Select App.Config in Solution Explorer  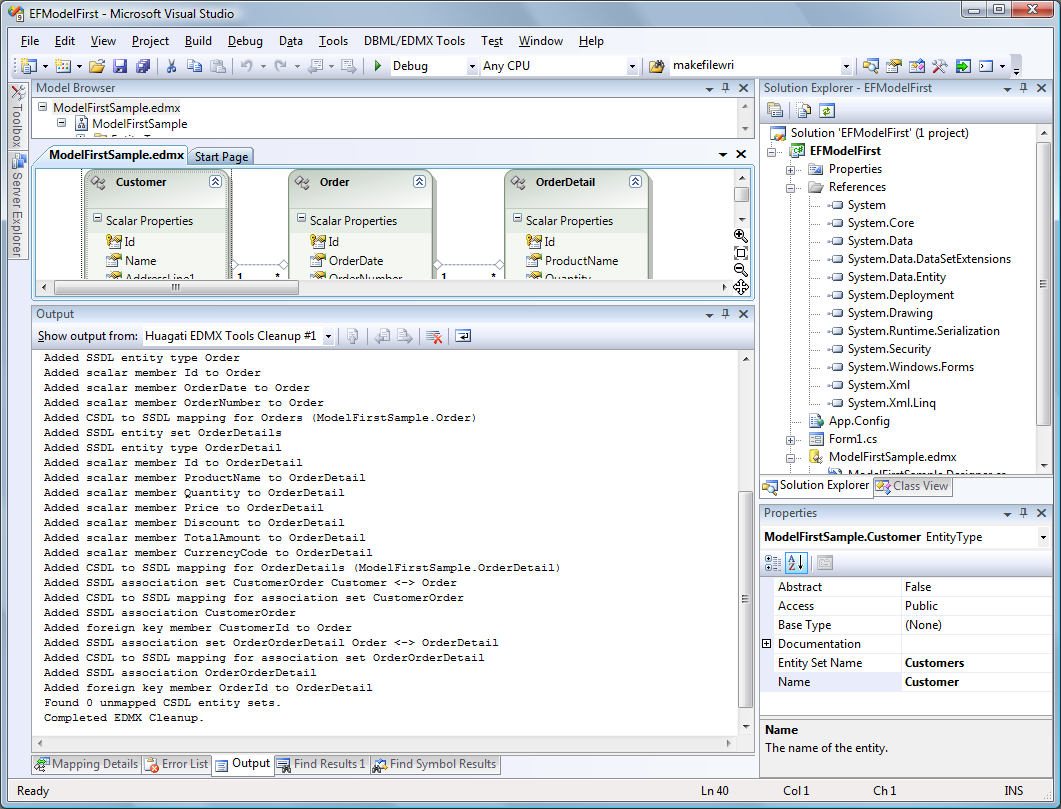point(859,421)
